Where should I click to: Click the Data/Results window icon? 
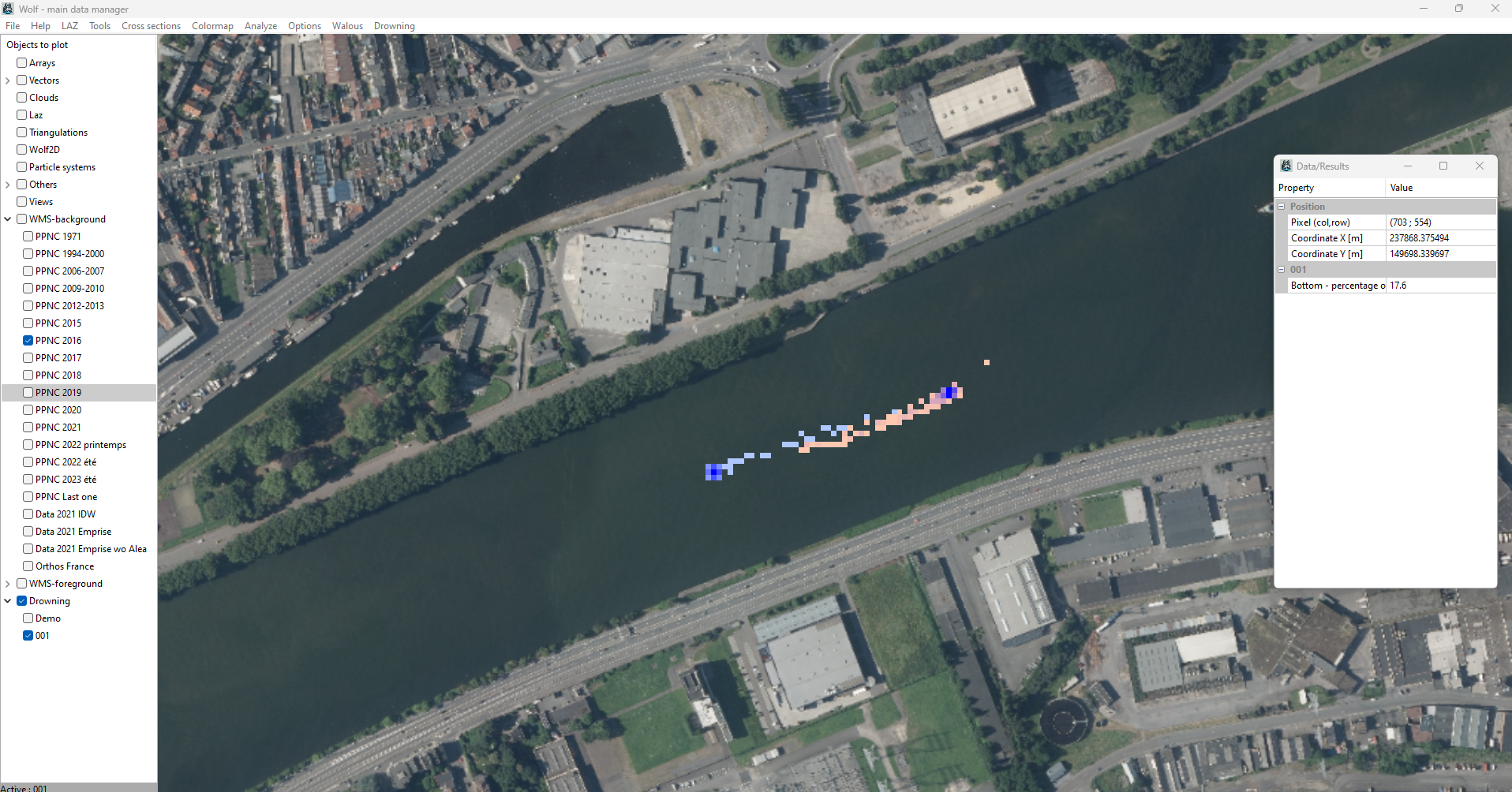point(1286,166)
